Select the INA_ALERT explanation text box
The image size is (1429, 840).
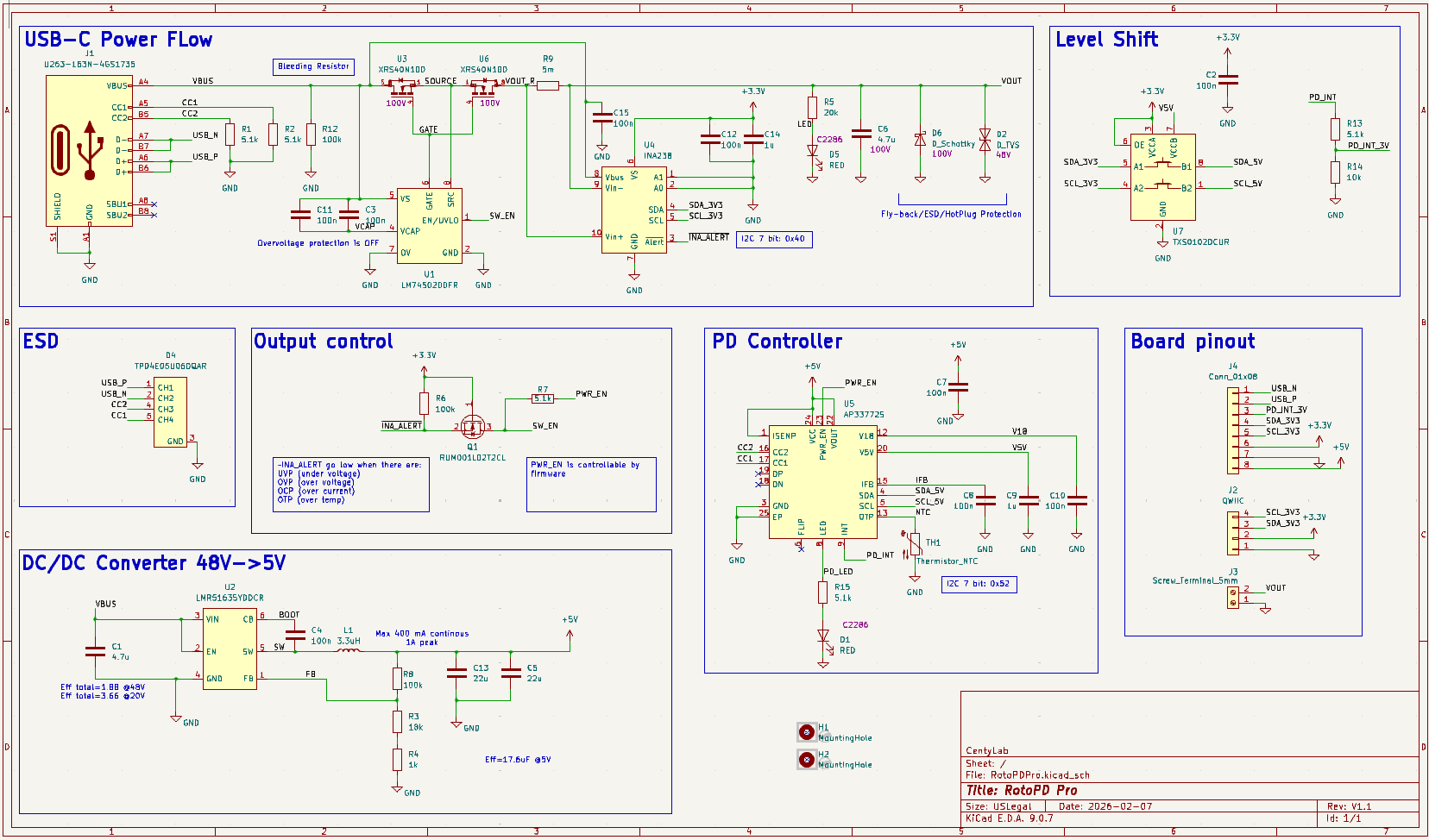pyautogui.click(x=351, y=485)
